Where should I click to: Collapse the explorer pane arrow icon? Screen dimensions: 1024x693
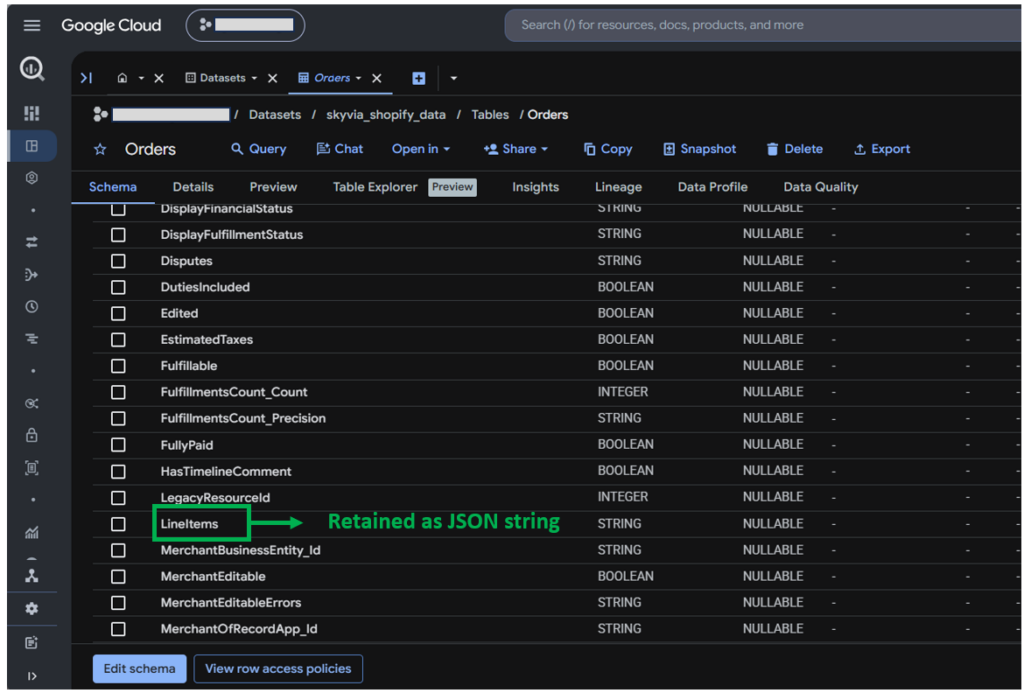tap(86, 78)
